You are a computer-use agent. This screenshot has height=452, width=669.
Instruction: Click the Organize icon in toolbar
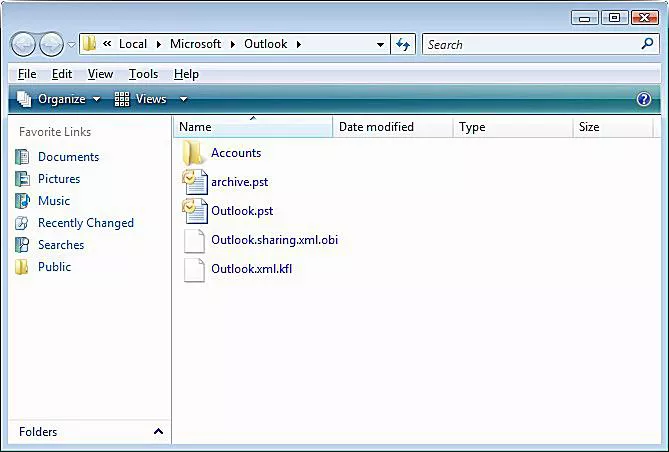24,99
